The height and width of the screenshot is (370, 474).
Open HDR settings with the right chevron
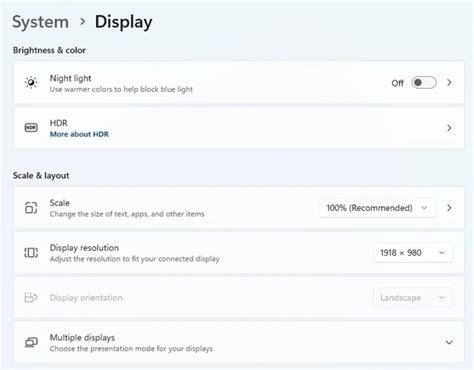[x=449, y=128]
